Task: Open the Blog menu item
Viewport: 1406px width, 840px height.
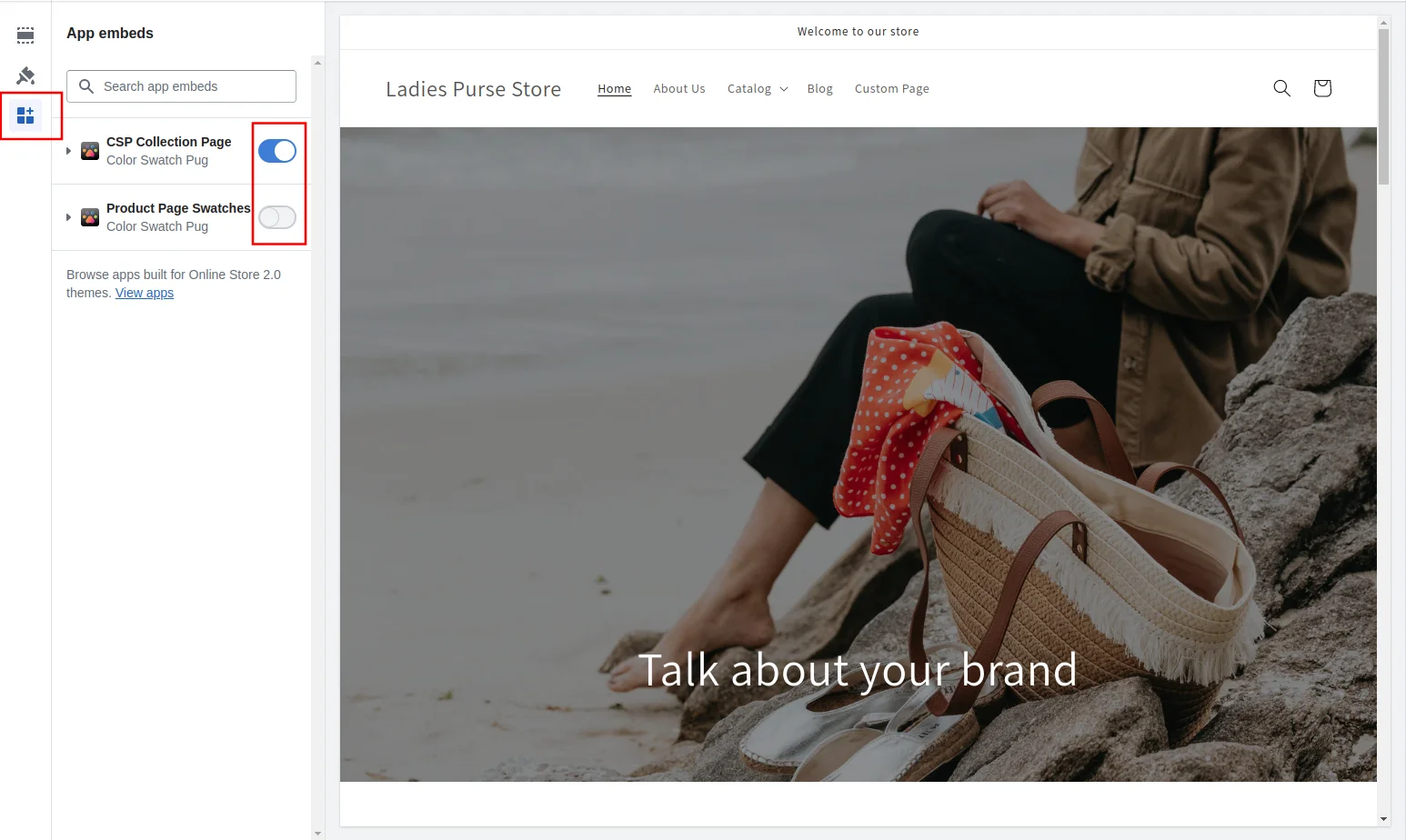Action: click(x=819, y=89)
